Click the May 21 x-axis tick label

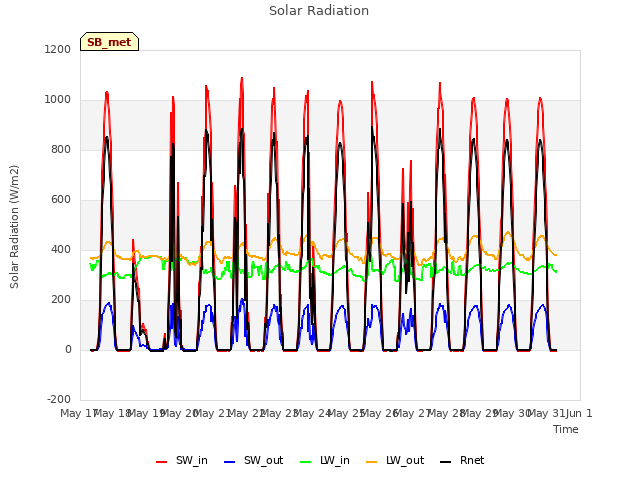pos(212,413)
